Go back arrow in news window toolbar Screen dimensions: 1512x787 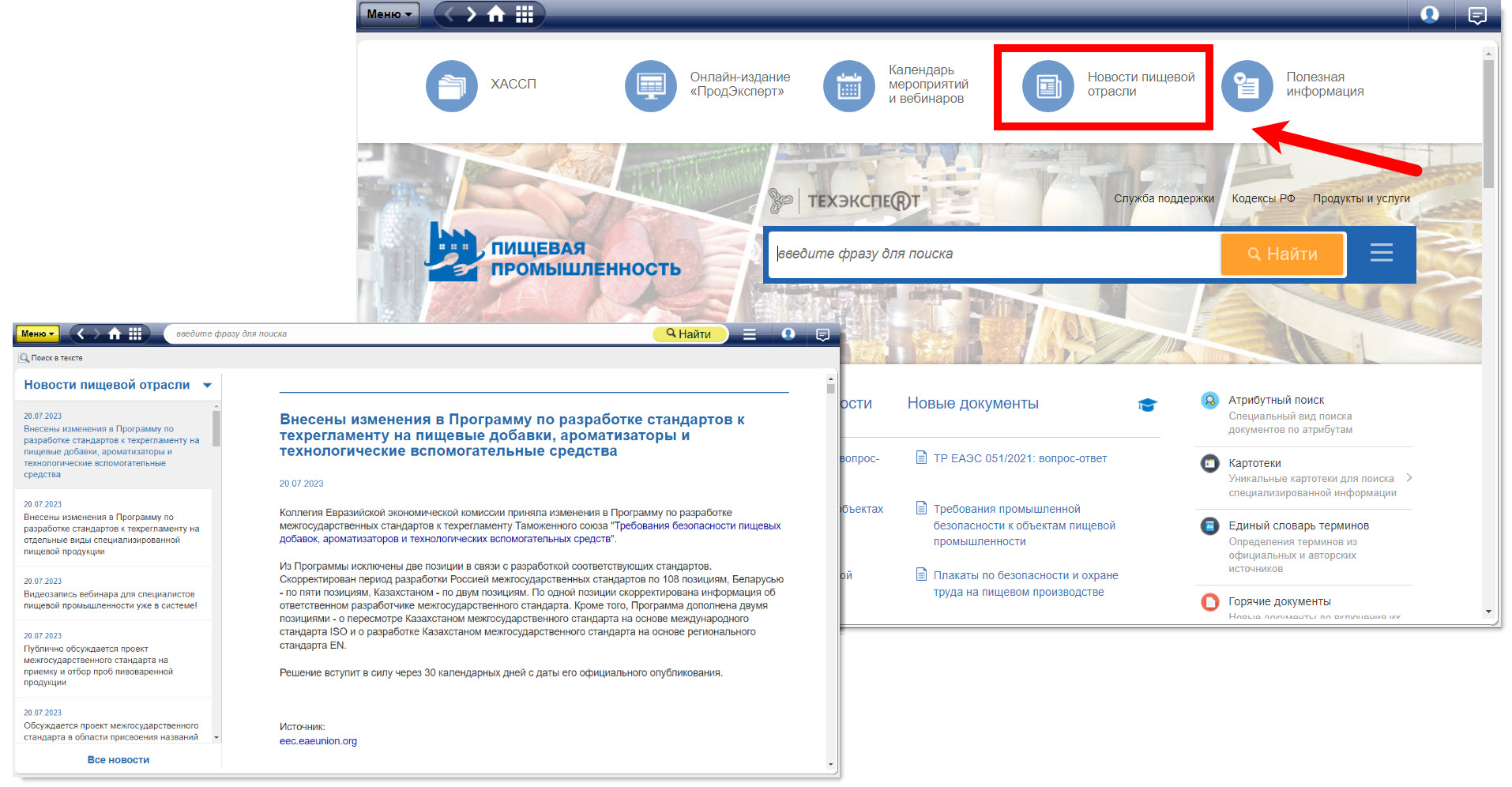[81, 333]
